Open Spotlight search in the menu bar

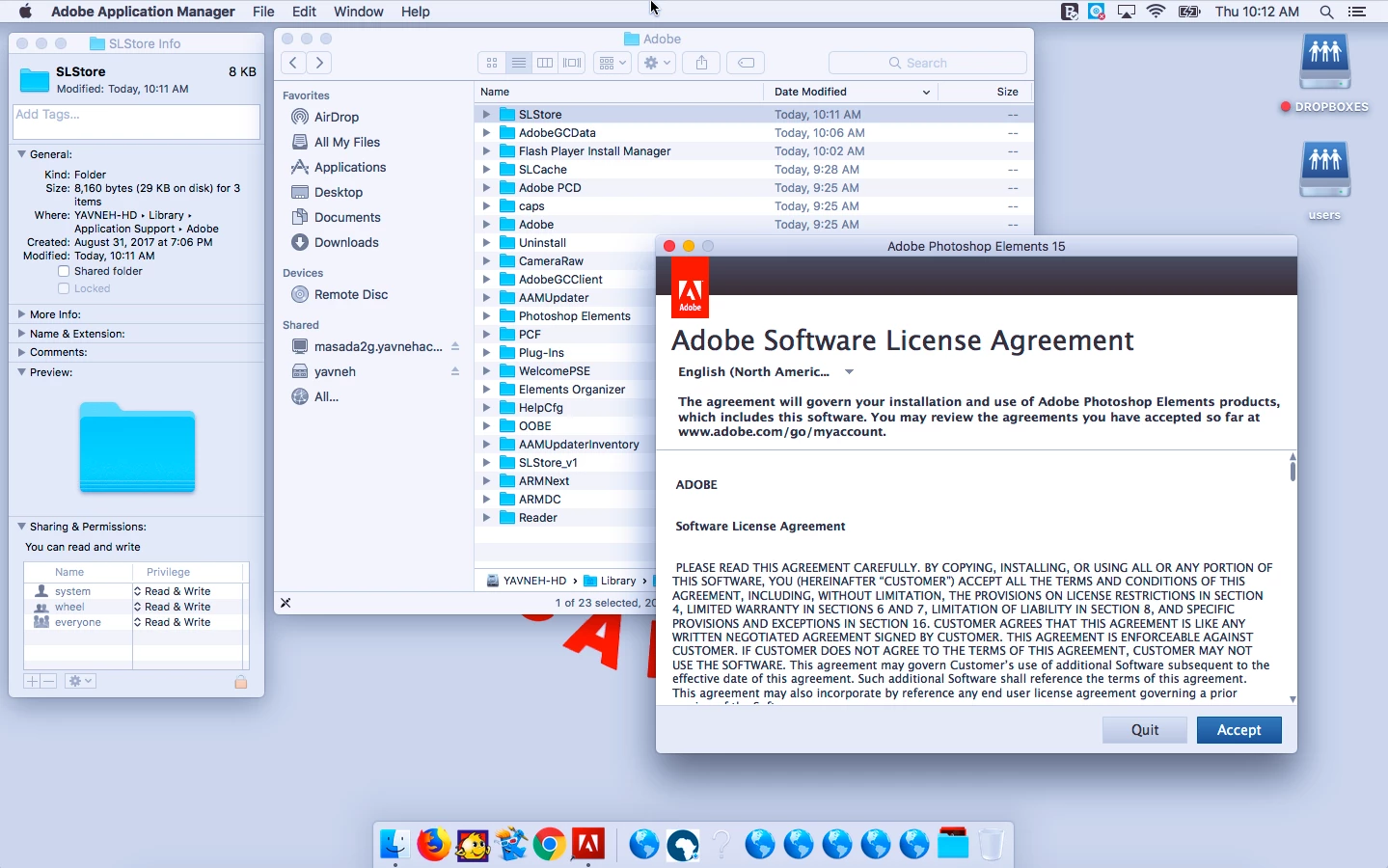pyautogui.click(x=1327, y=12)
